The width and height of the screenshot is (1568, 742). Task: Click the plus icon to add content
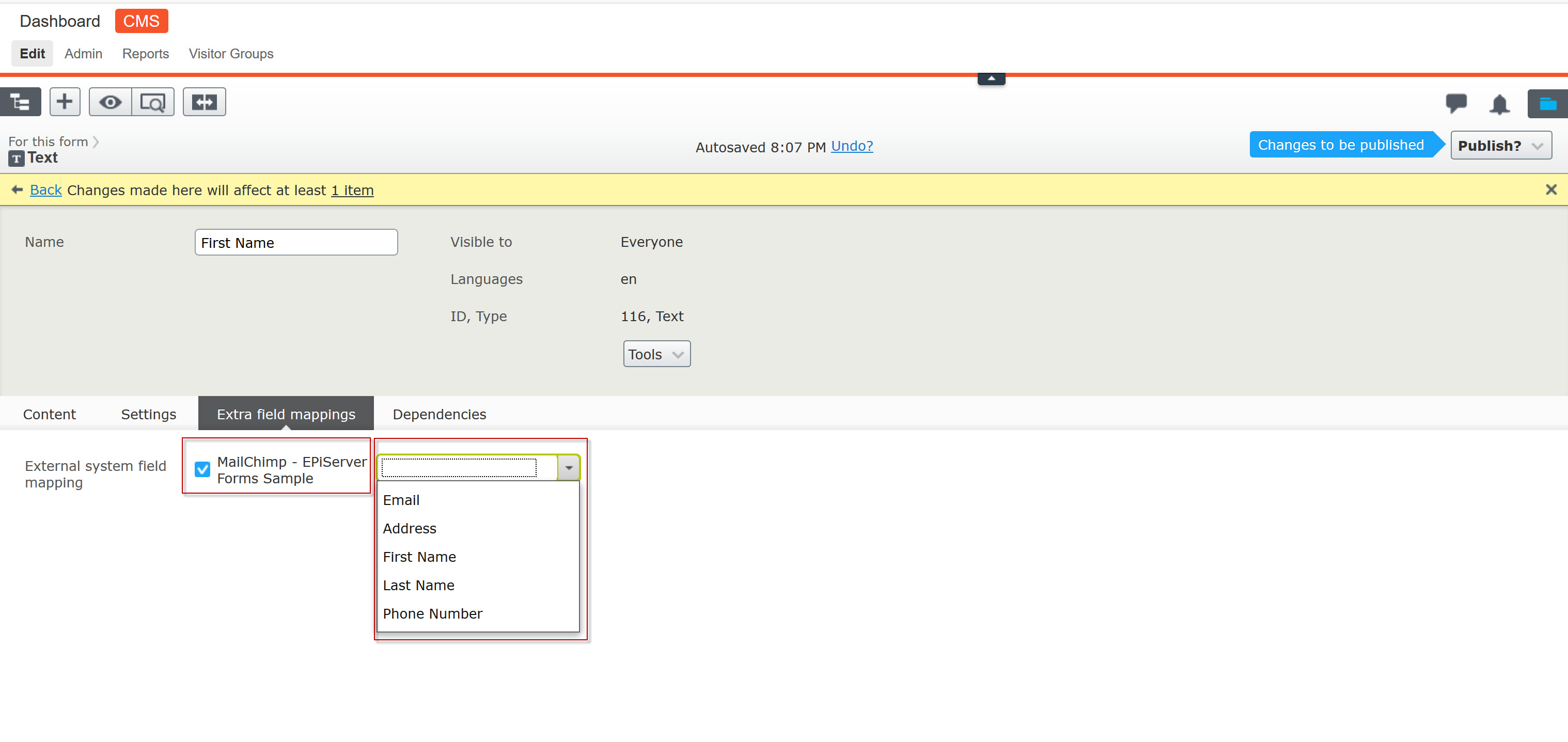[x=65, y=102]
